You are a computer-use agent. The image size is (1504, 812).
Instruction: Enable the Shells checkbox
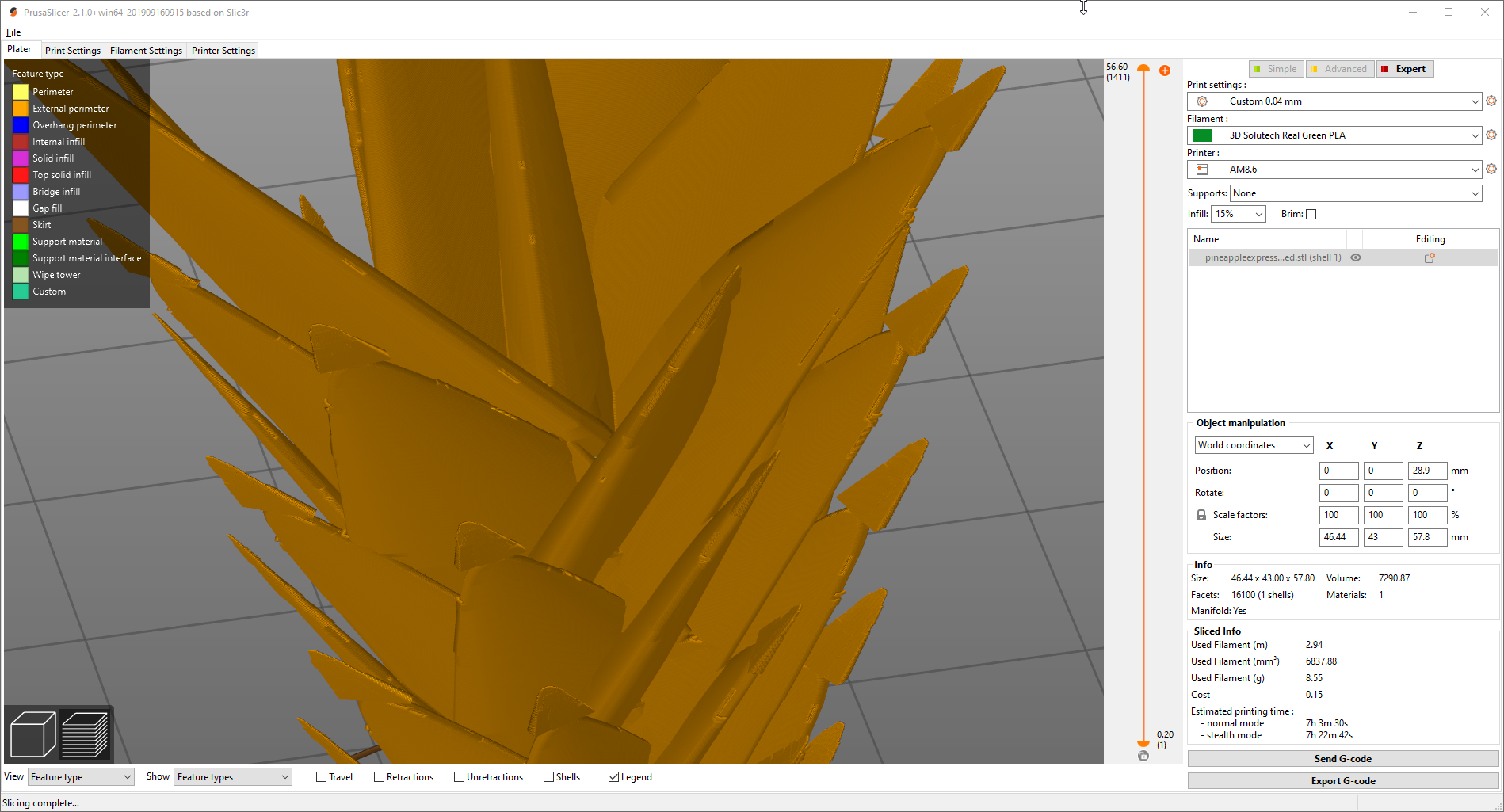click(548, 777)
